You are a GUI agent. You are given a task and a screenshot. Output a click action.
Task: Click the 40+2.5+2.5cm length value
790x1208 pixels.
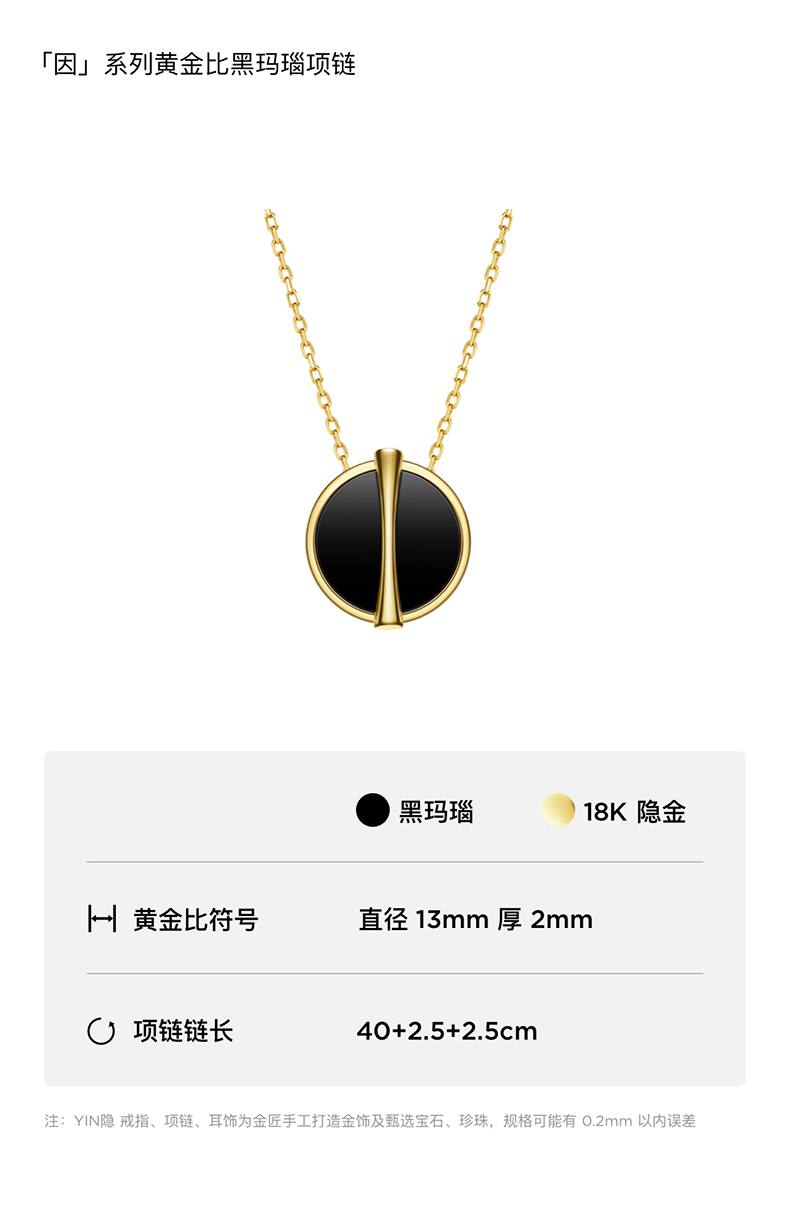(447, 1031)
